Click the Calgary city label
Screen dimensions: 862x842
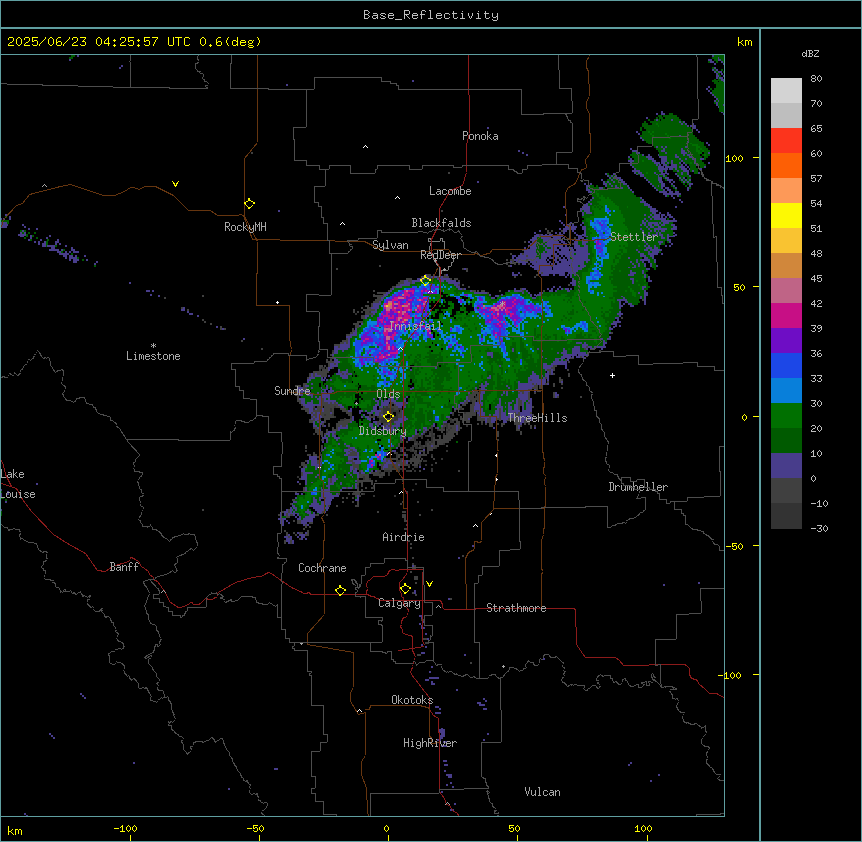[x=400, y=603]
